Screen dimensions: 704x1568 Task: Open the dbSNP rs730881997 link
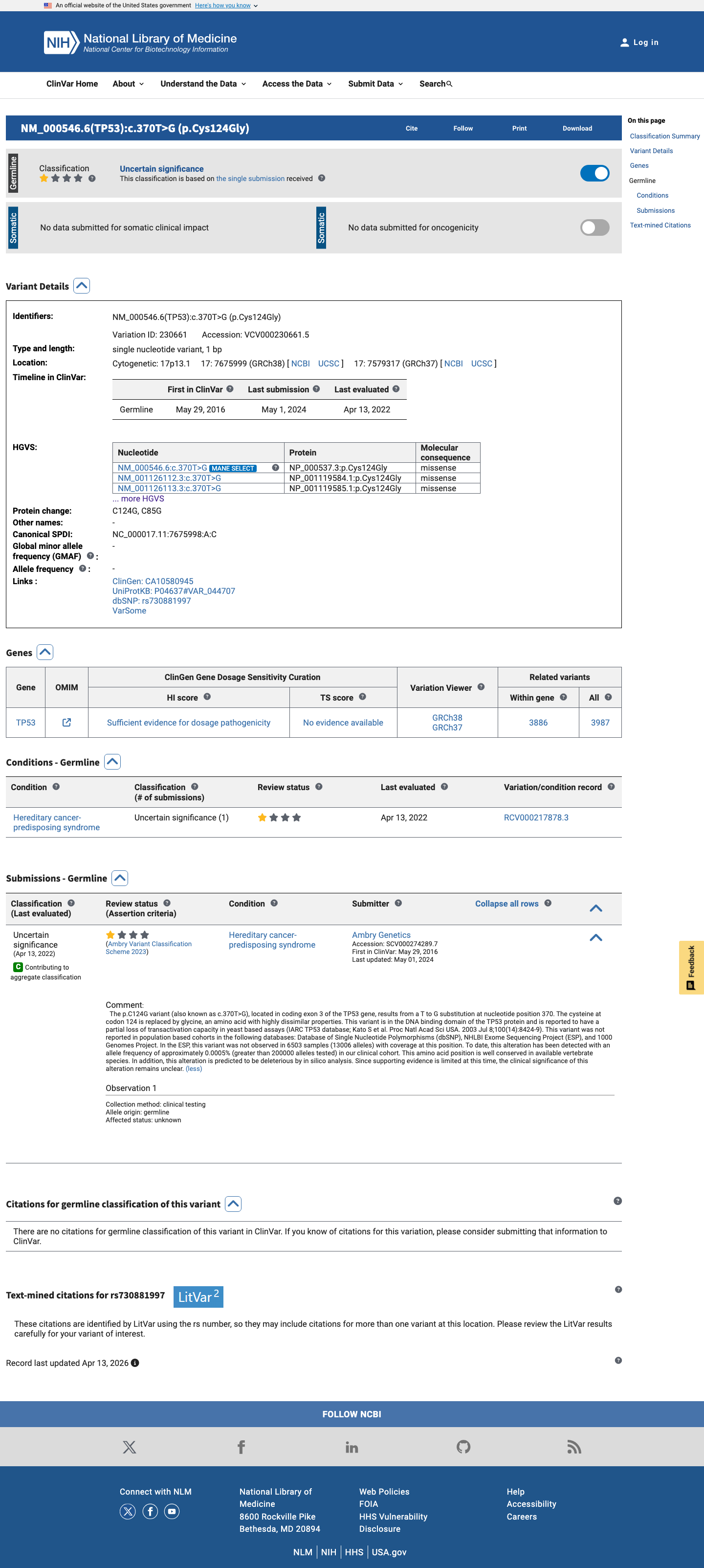[152, 601]
